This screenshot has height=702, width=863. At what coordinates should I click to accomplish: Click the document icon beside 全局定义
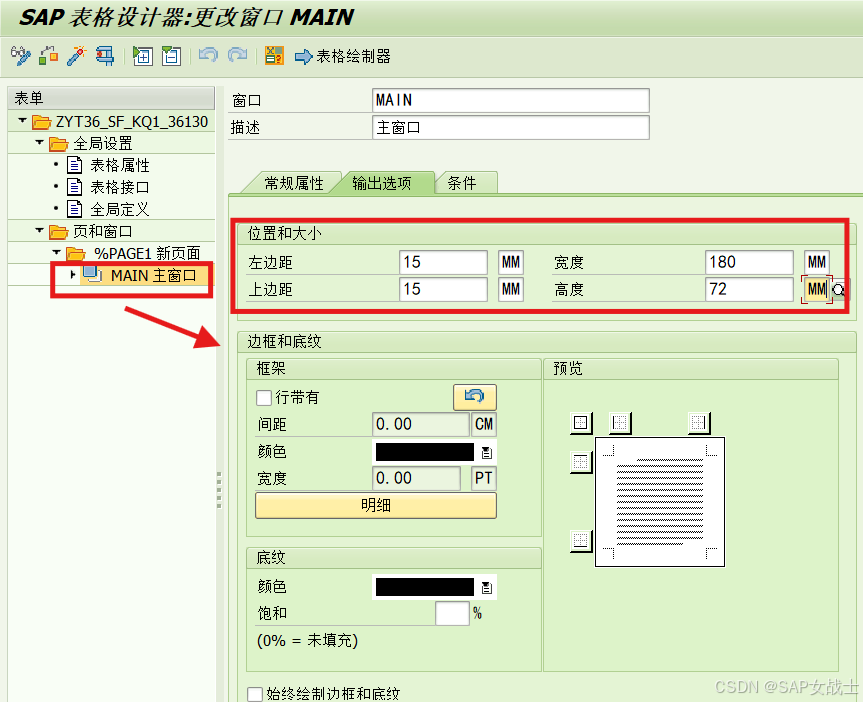[x=74, y=209]
